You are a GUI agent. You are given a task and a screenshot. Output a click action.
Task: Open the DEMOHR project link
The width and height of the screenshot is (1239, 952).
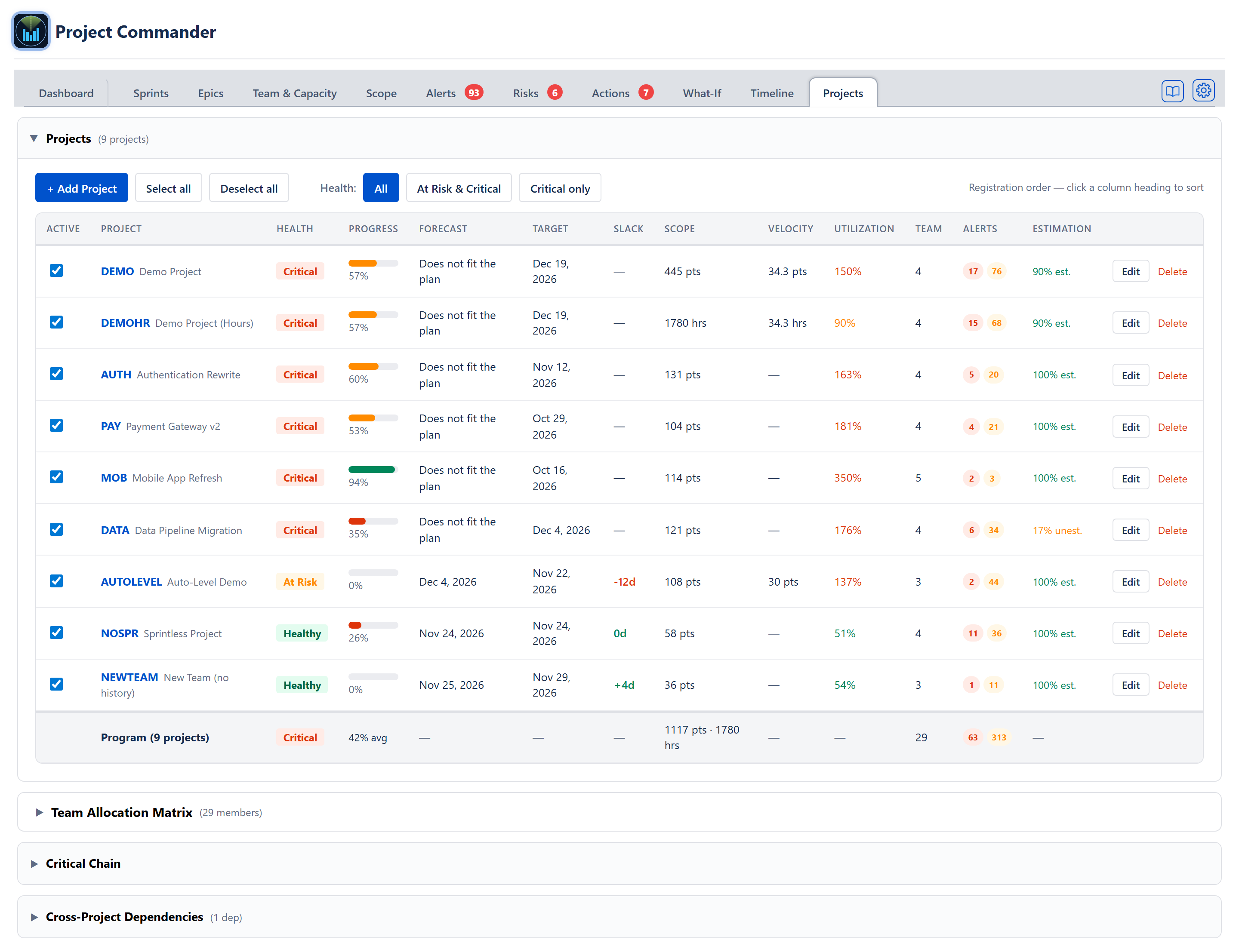coord(125,323)
